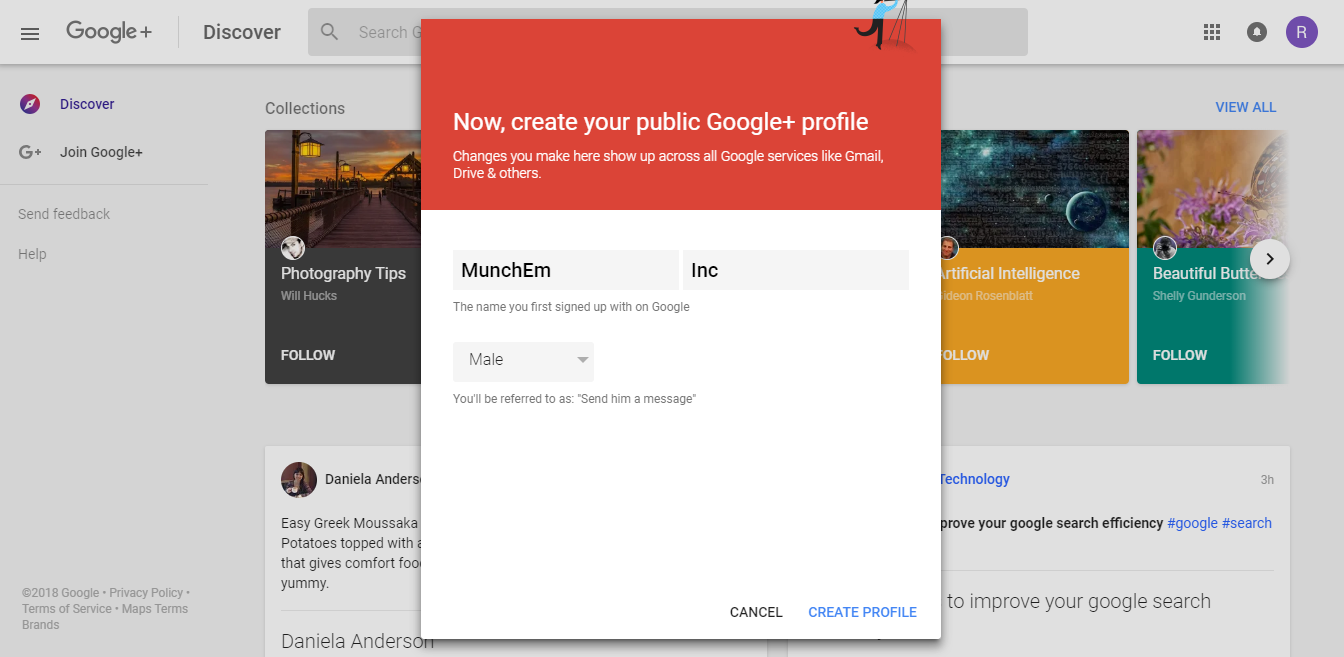Click the Join Google+ G+ icon
This screenshot has height=657, width=1344.
(x=30, y=152)
